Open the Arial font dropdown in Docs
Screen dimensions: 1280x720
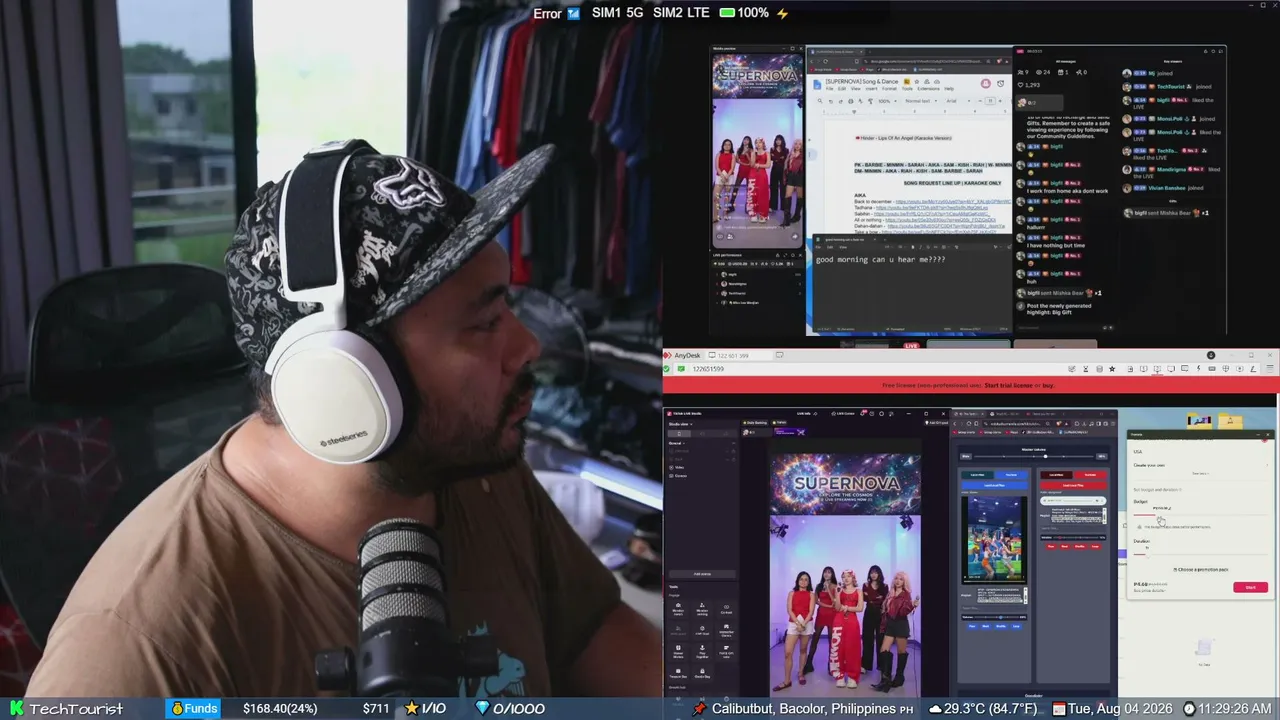(x=957, y=101)
